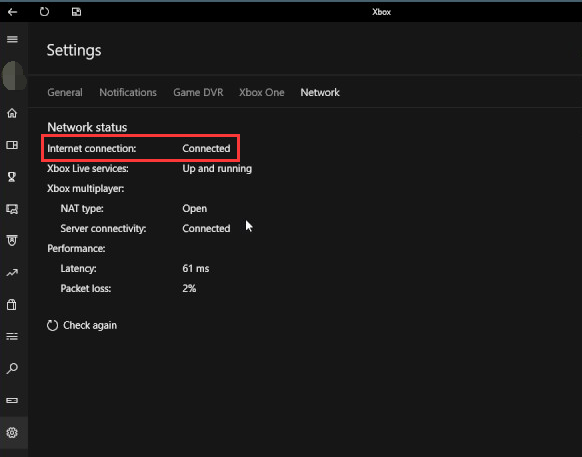The image size is (582, 457).
Task: Click the 'Xbox multiplayer:' label
Action: (86, 189)
